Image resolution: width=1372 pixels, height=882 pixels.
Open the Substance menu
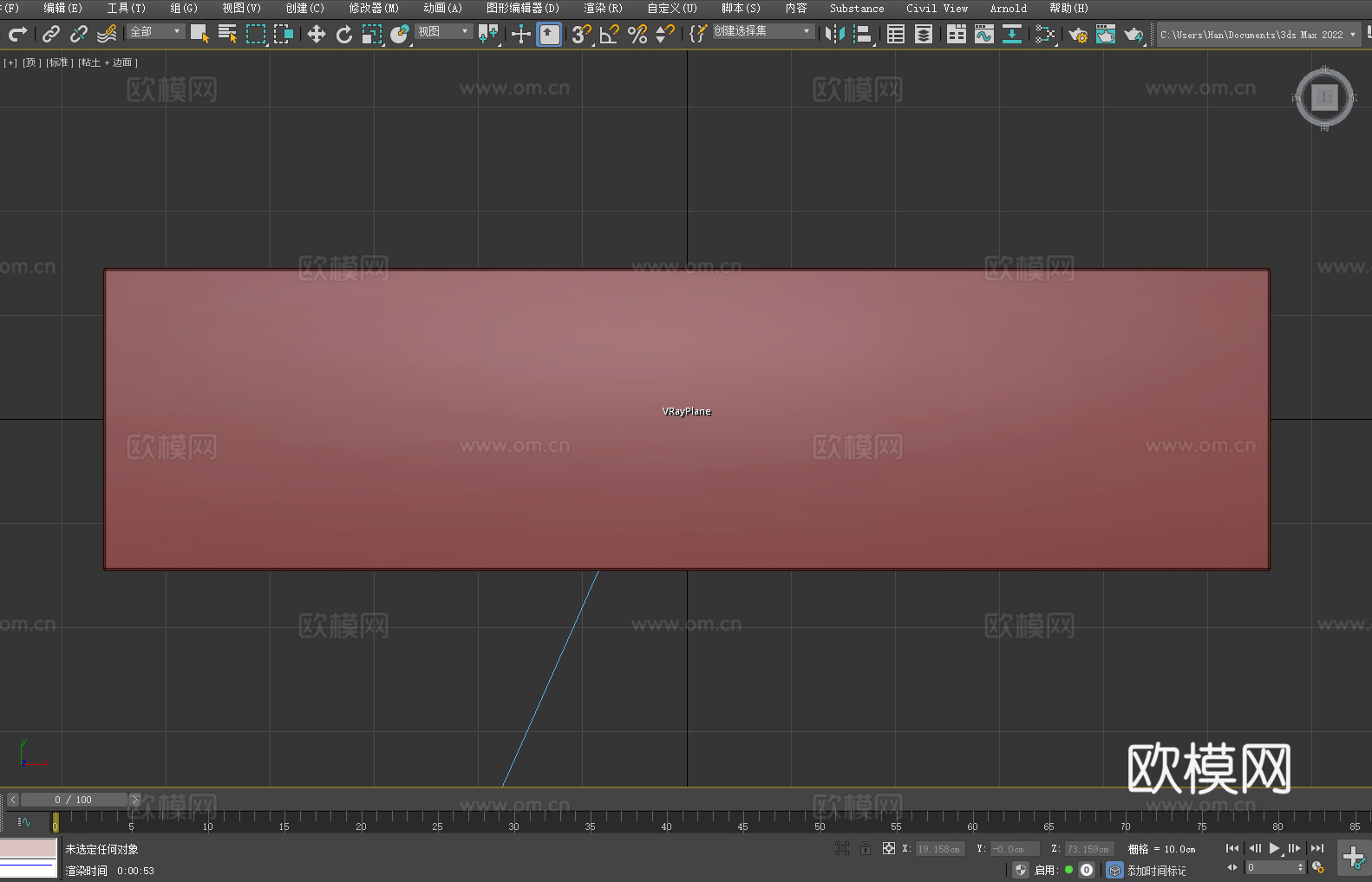pos(857,8)
